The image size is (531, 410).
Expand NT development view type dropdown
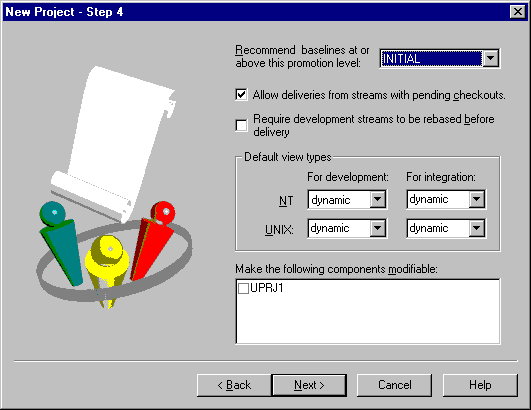click(378, 199)
